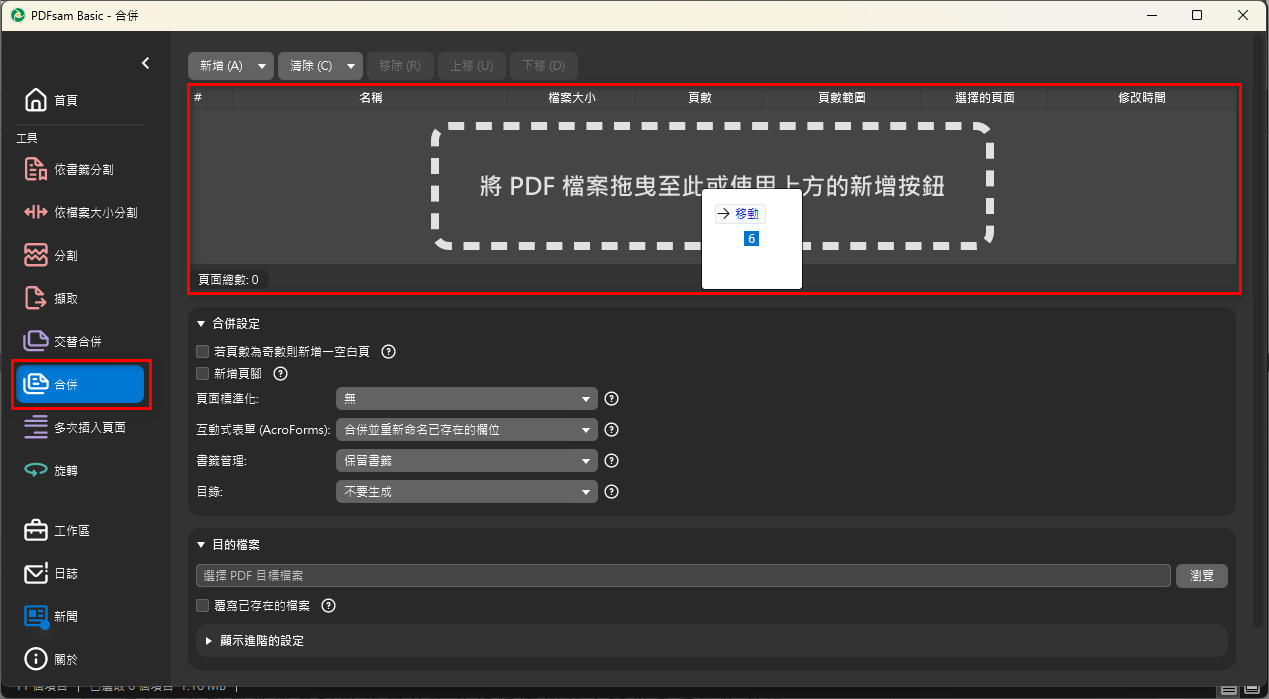Image resolution: width=1269 pixels, height=699 pixels.
Task: Collapse the sidebar with the left chevron
Action: pyautogui.click(x=145, y=63)
